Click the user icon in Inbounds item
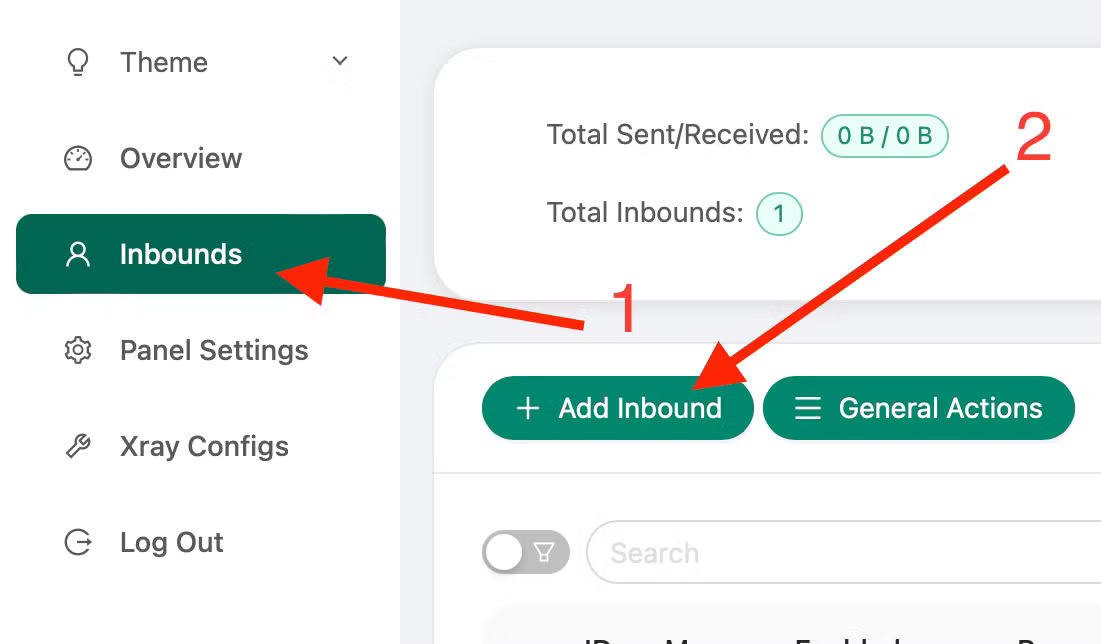 pos(78,254)
